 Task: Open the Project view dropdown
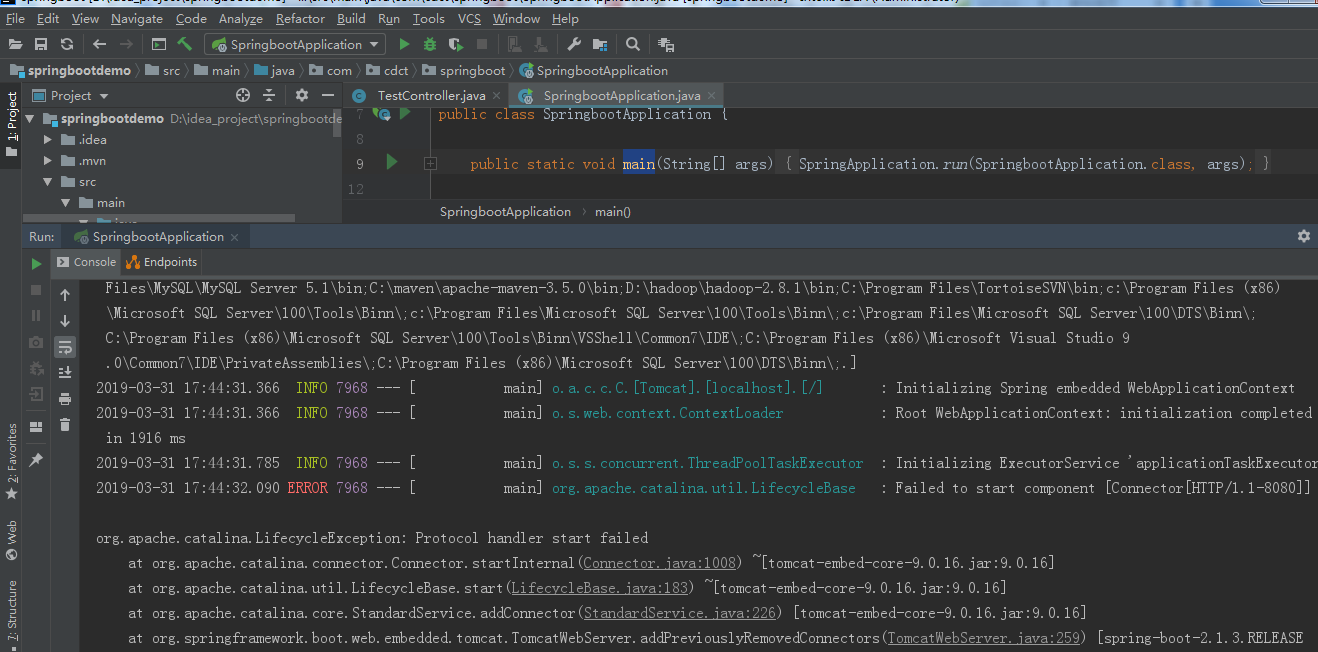pyautogui.click(x=71, y=95)
